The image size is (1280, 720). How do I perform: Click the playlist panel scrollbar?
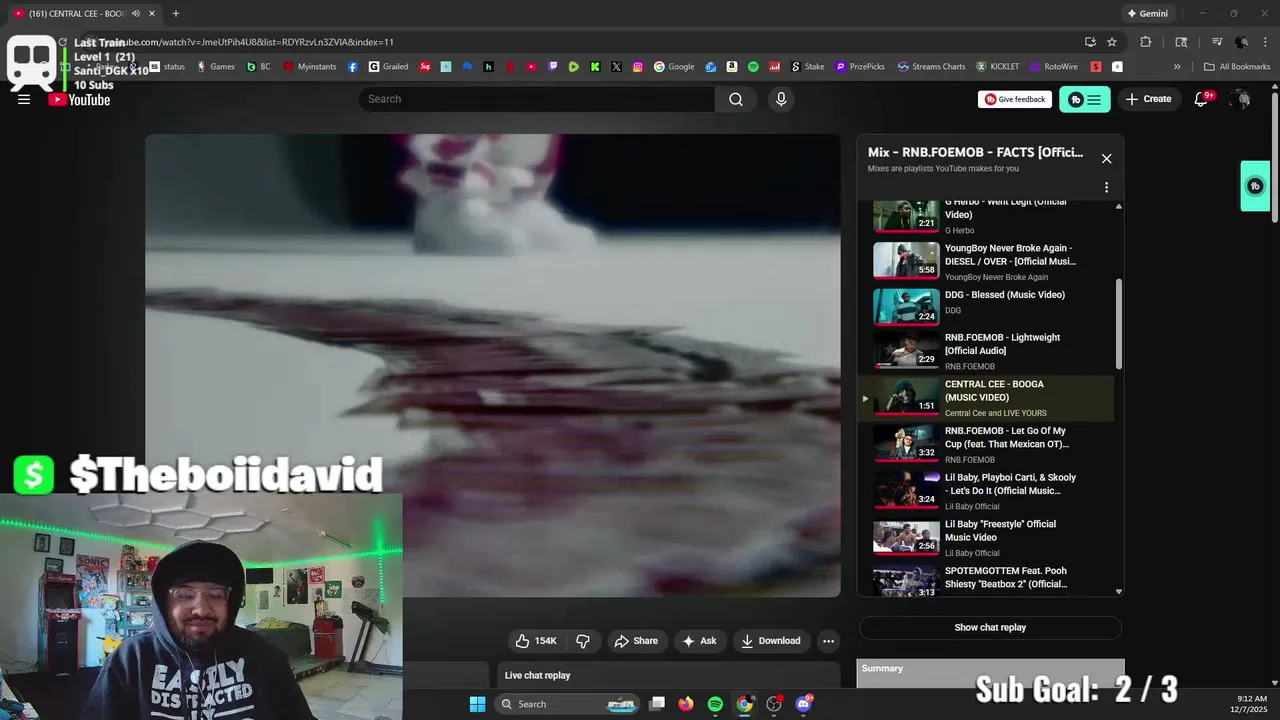[1118, 324]
